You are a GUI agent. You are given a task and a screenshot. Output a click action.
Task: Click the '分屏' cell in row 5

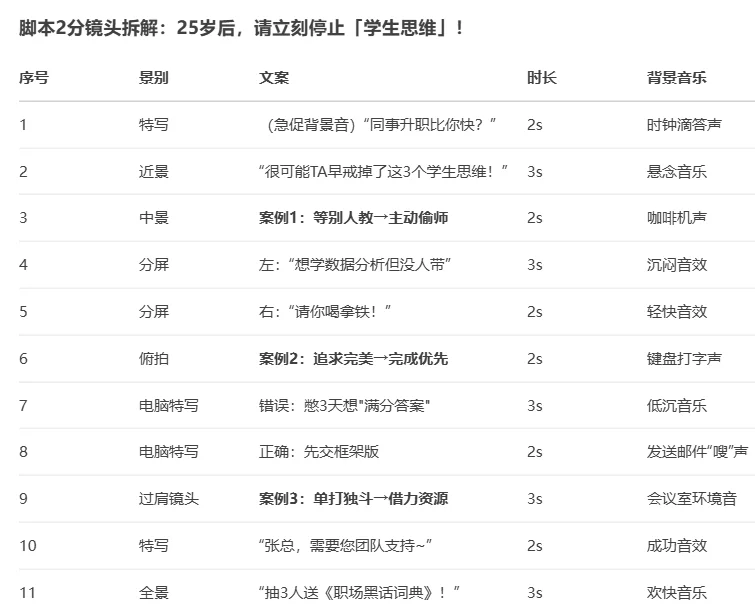tap(154, 312)
